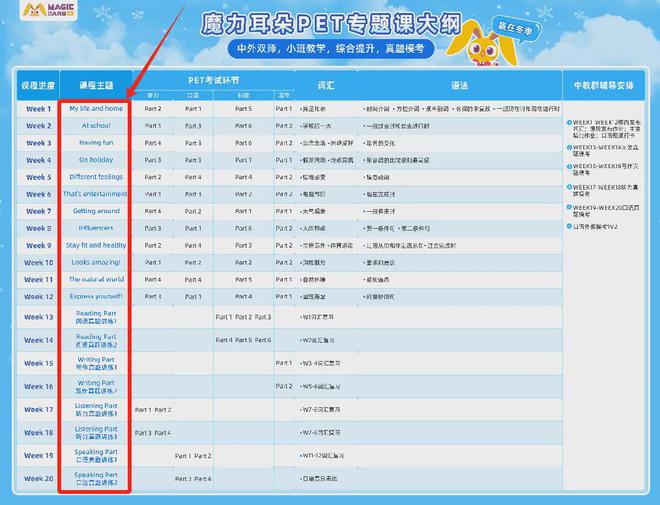This screenshot has width=660, height=505.
Task: Click the Week 17 cell
Action: (x=38, y=409)
